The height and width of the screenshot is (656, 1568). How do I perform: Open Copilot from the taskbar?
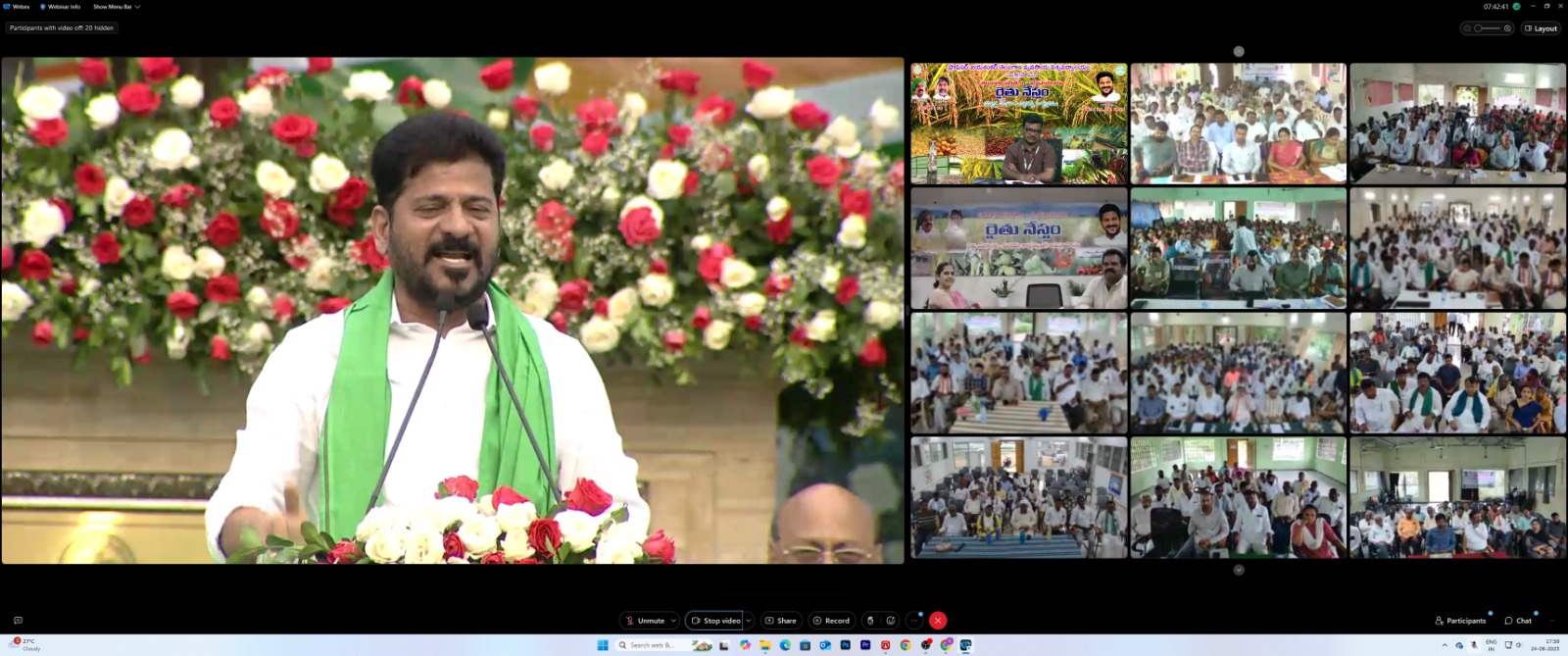[745, 645]
